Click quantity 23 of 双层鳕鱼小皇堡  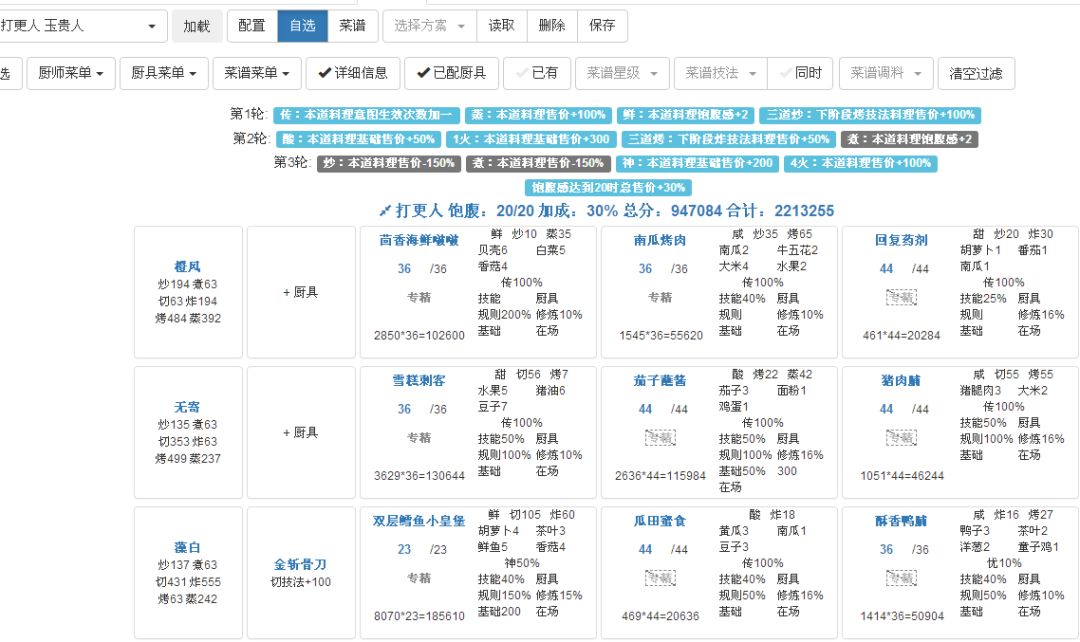404,549
